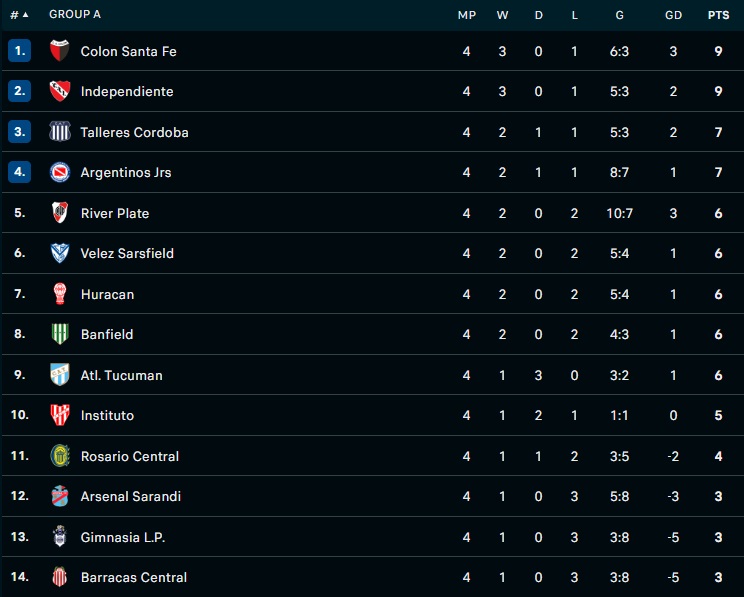Screen dimensions: 744x597
Task: Click the Independiente club logo
Action: click(x=60, y=92)
